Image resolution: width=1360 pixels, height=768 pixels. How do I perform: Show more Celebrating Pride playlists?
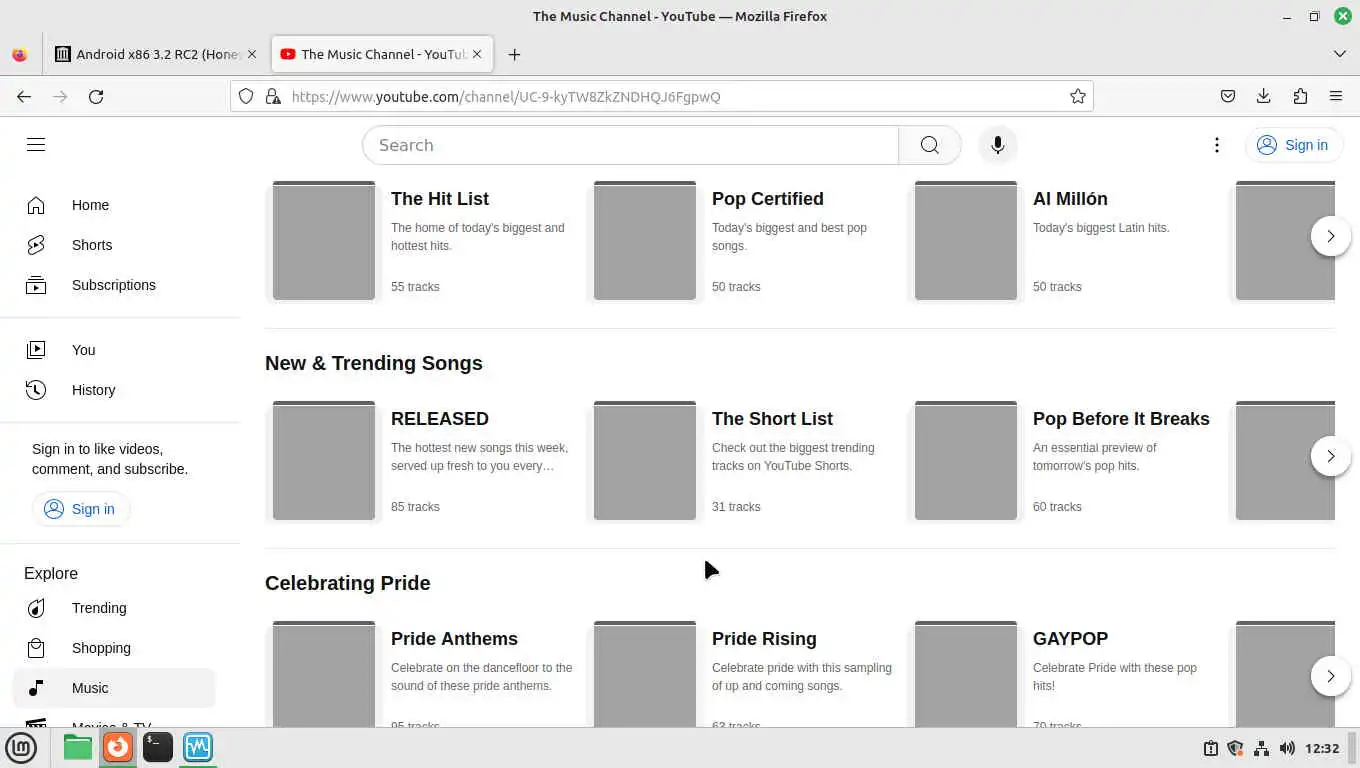tap(1330, 676)
